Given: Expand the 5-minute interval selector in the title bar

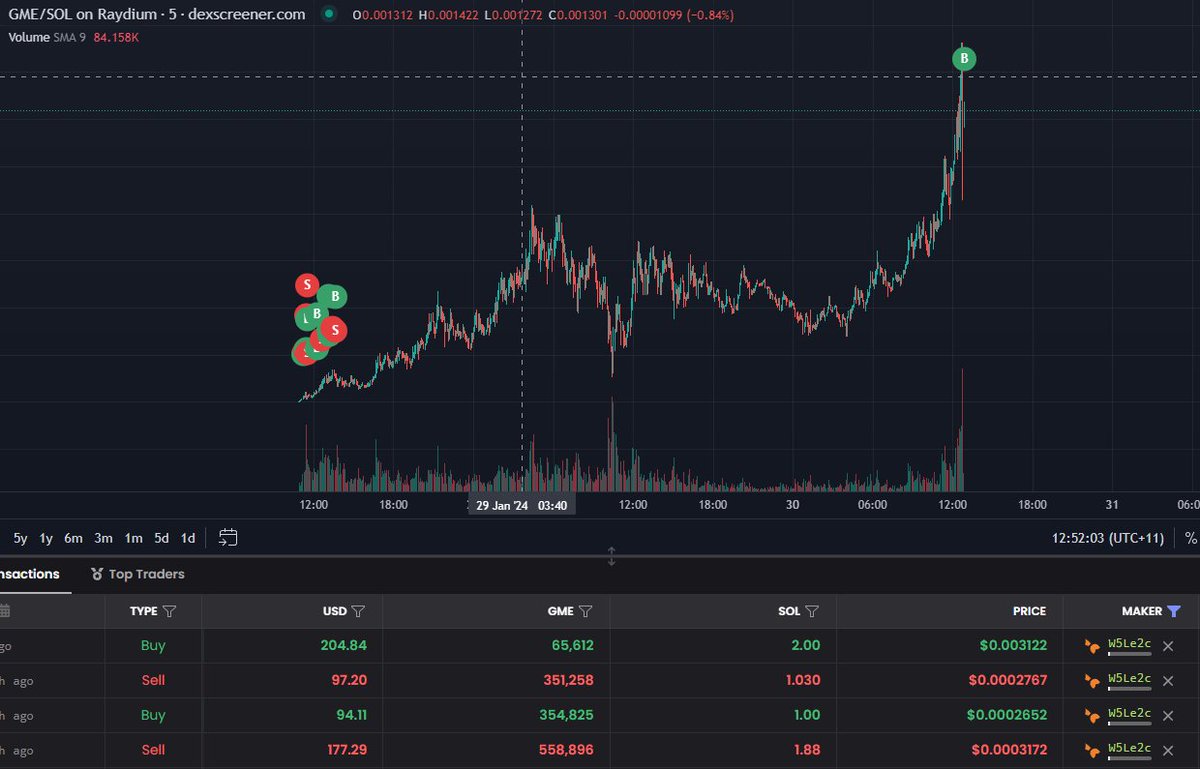Looking at the screenshot, I should [170, 14].
